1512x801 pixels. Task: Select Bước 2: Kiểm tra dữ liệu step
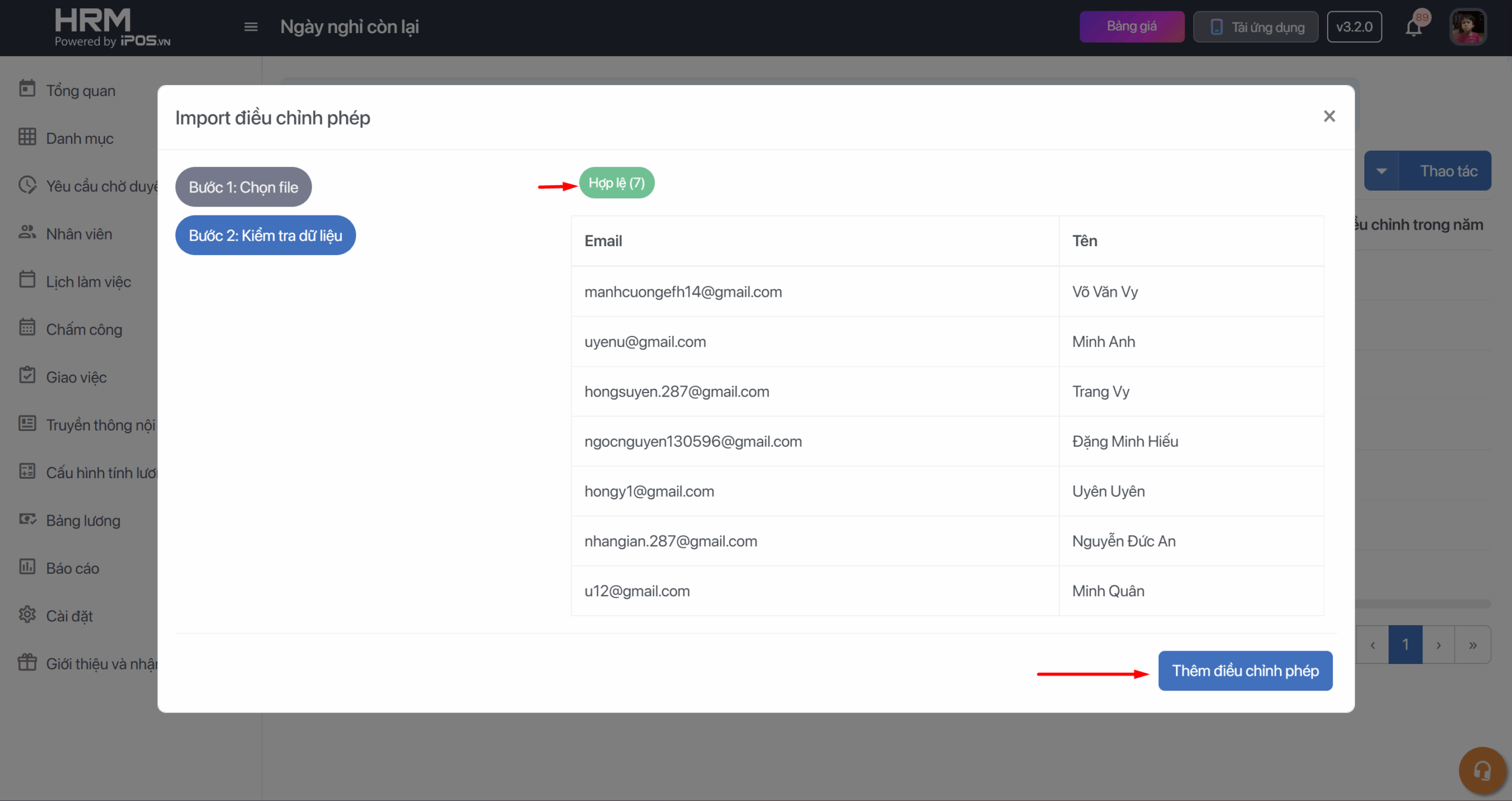265,236
